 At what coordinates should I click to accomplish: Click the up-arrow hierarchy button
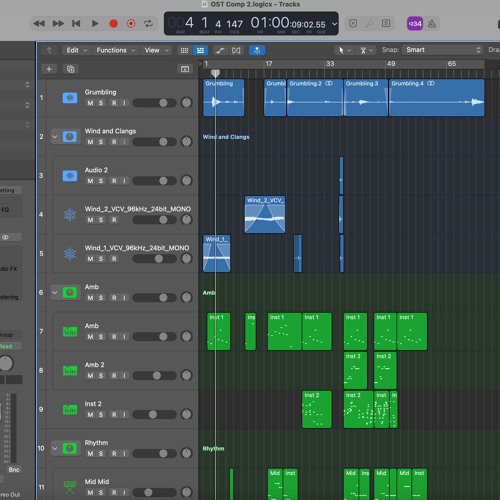pyautogui.click(x=49, y=50)
